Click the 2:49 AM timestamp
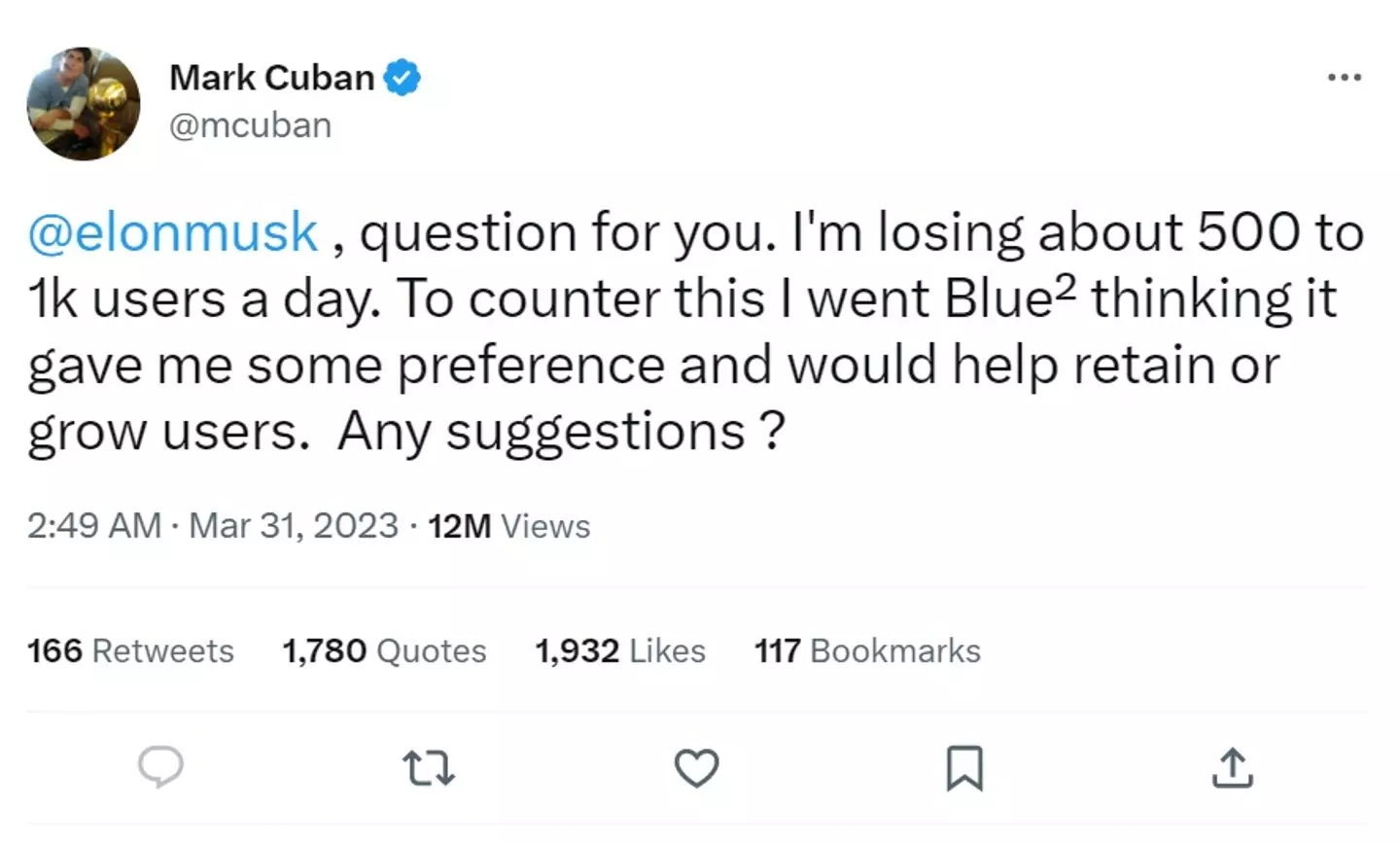Image resolution: width=1400 pixels, height=842 pixels. coord(93,526)
